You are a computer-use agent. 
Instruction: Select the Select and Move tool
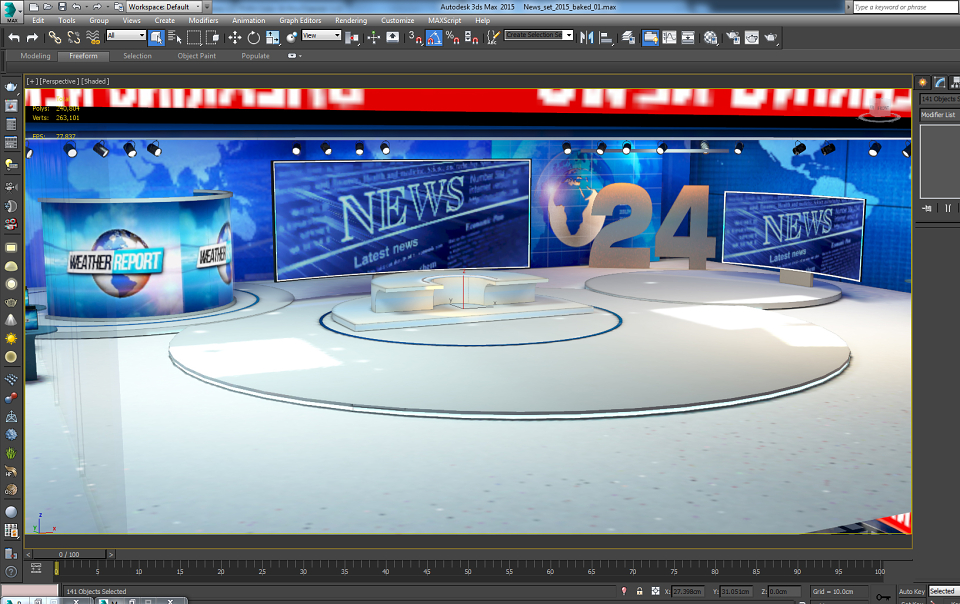(234, 38)
